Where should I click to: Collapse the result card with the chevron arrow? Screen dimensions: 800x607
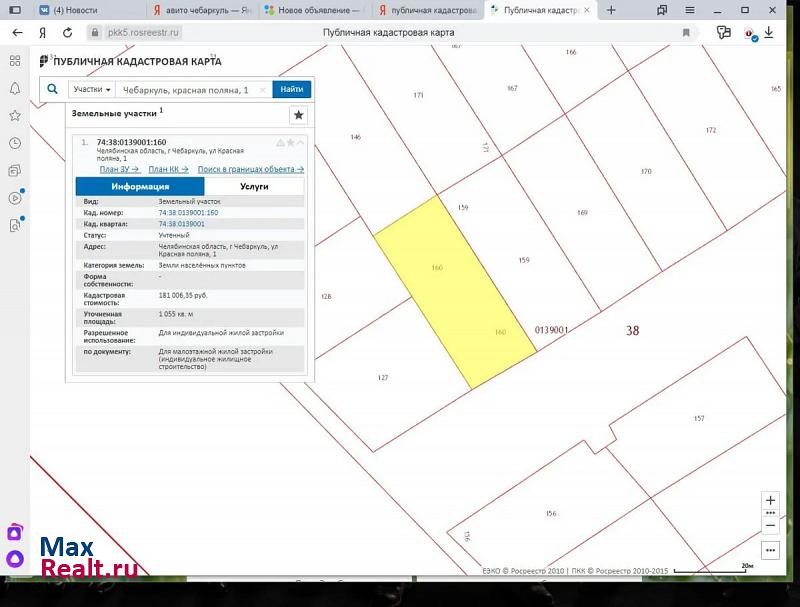pyautogui.click(x=301, y=142)
